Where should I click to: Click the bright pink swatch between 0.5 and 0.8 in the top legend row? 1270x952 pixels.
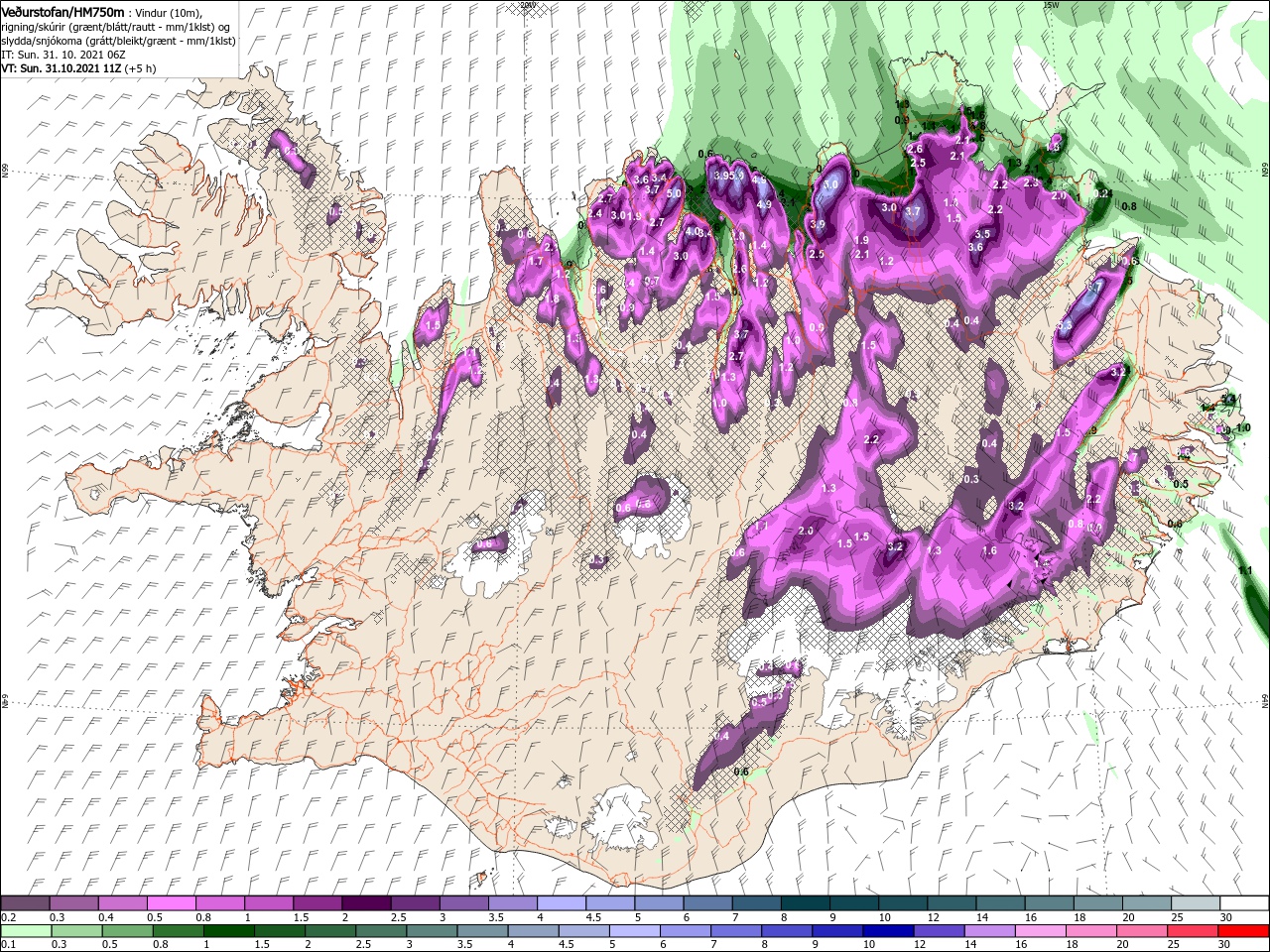pyautogui.click(x=171, y=903)
